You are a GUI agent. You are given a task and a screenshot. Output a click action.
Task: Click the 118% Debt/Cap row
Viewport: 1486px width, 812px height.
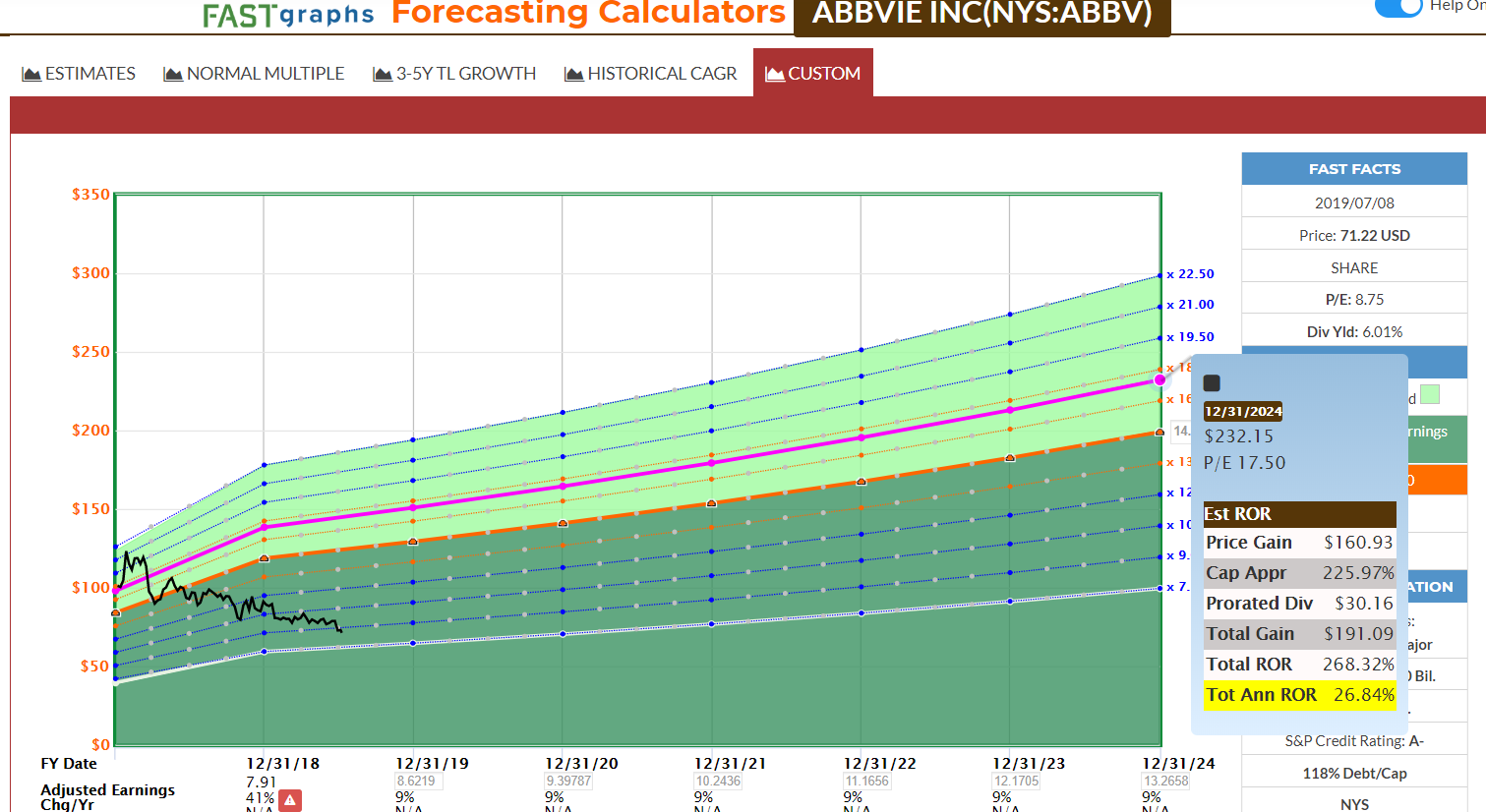pyautogui.click(x=1354, y=774)
